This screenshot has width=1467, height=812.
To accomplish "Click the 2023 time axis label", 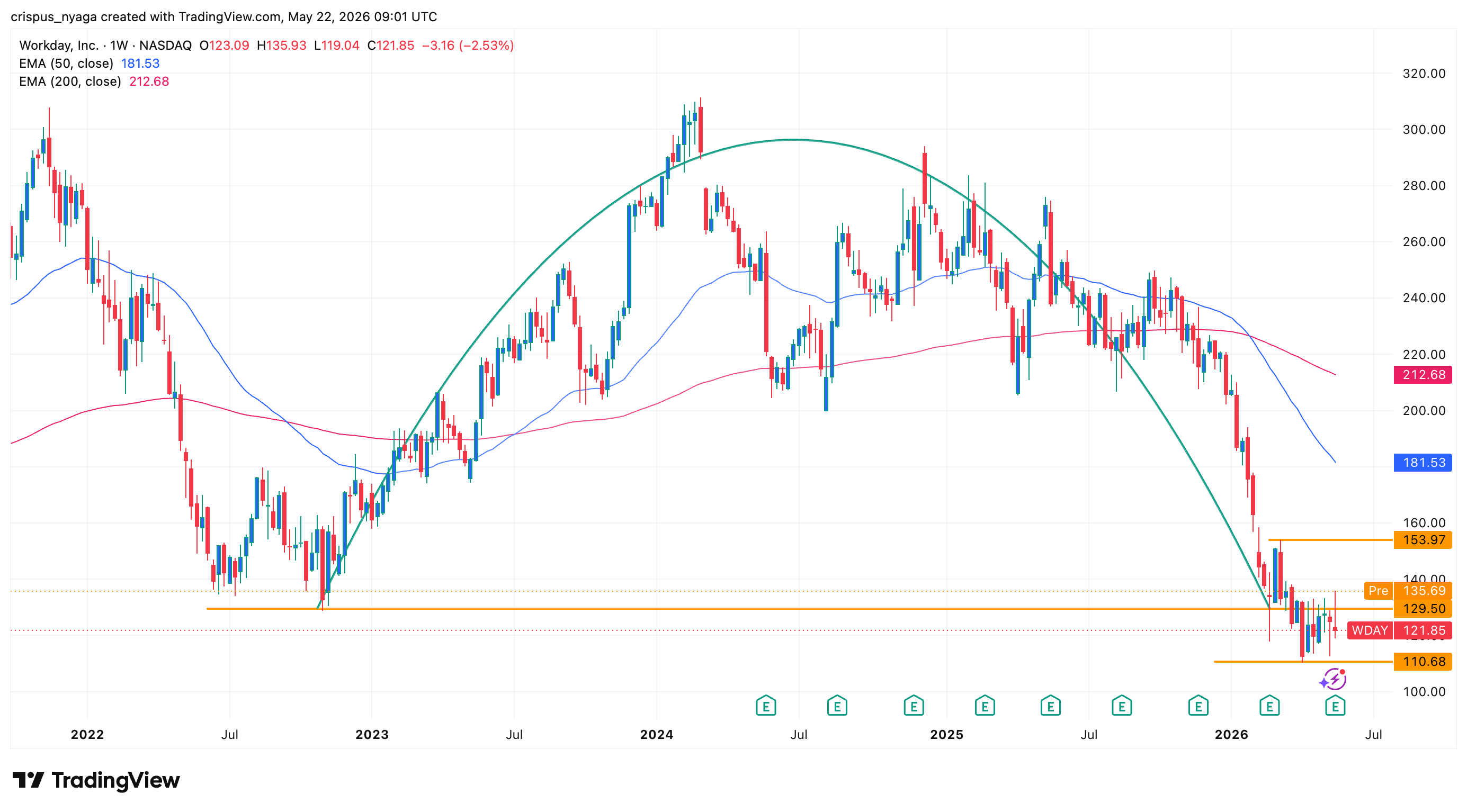I will (372, 735).
